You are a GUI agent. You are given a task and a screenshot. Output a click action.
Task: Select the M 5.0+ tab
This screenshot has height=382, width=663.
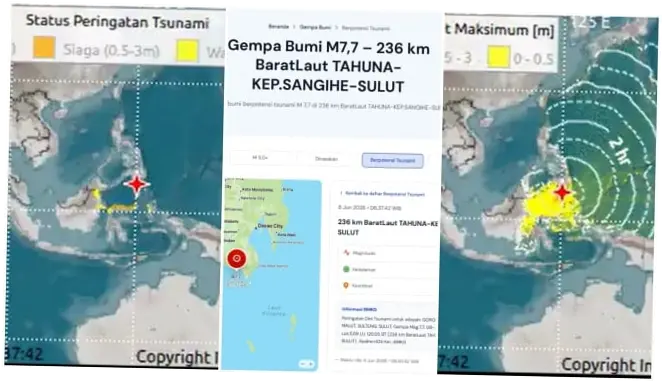point(260,158)
